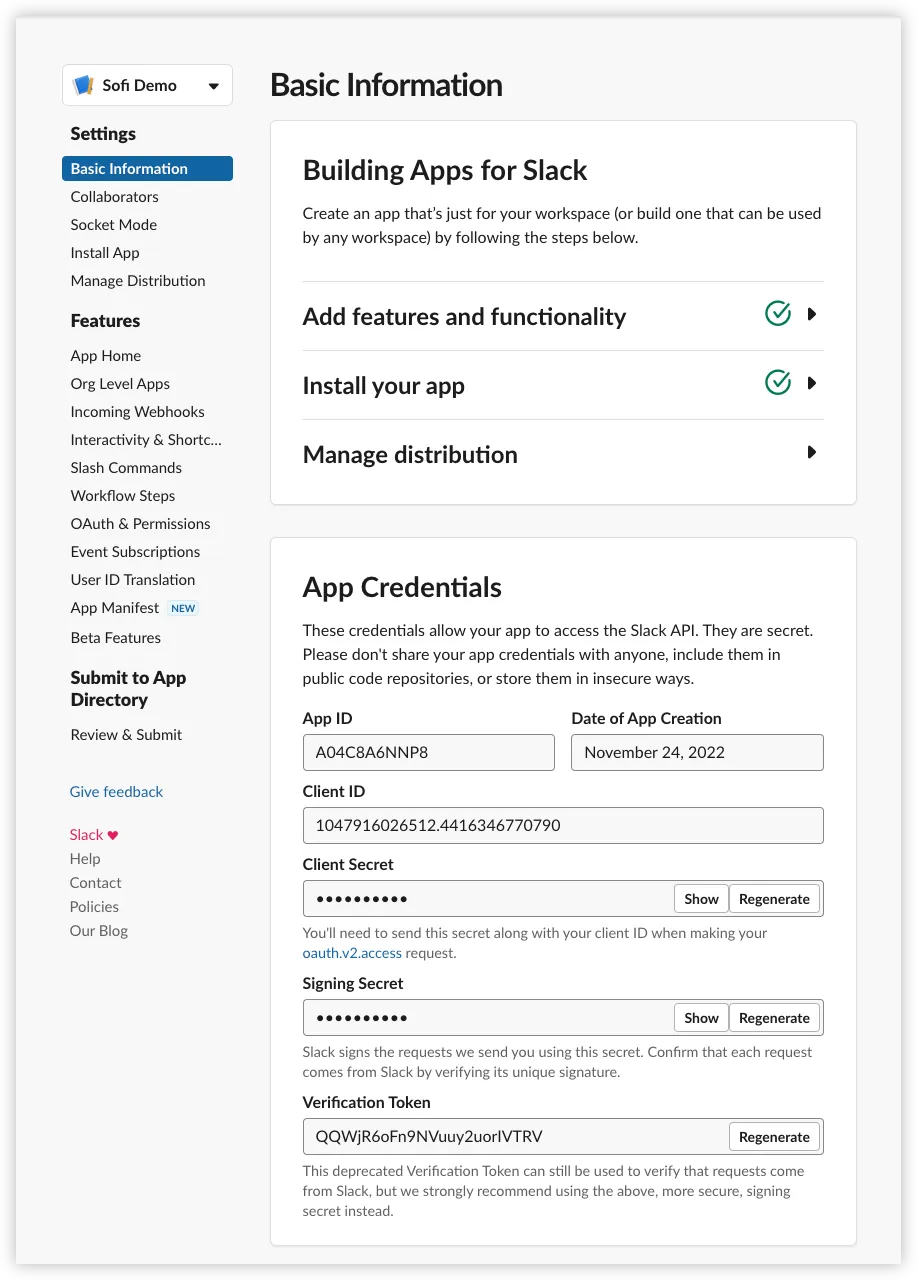Click the App Credentials heading
Image resolution: width=917 pixels, height=1280 pixels.
(402, 588)
